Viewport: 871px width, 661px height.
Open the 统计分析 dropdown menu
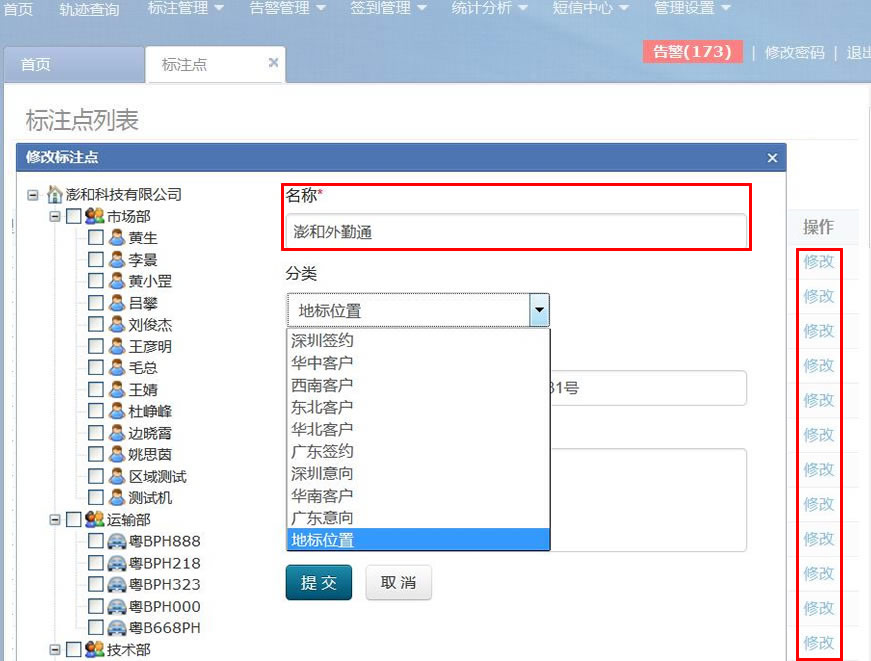(489, 8)
